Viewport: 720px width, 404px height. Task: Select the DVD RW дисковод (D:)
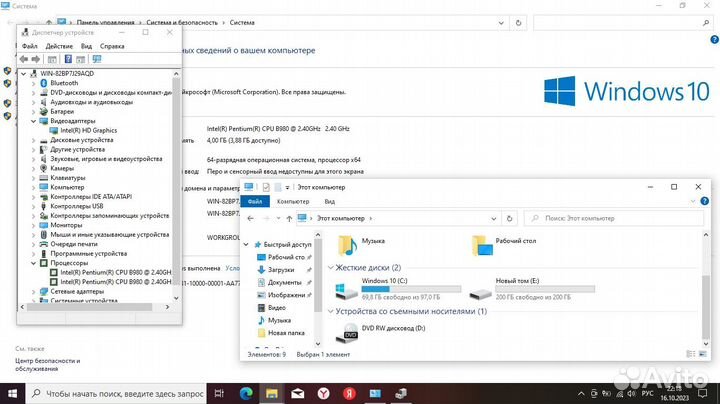point(381,332)
